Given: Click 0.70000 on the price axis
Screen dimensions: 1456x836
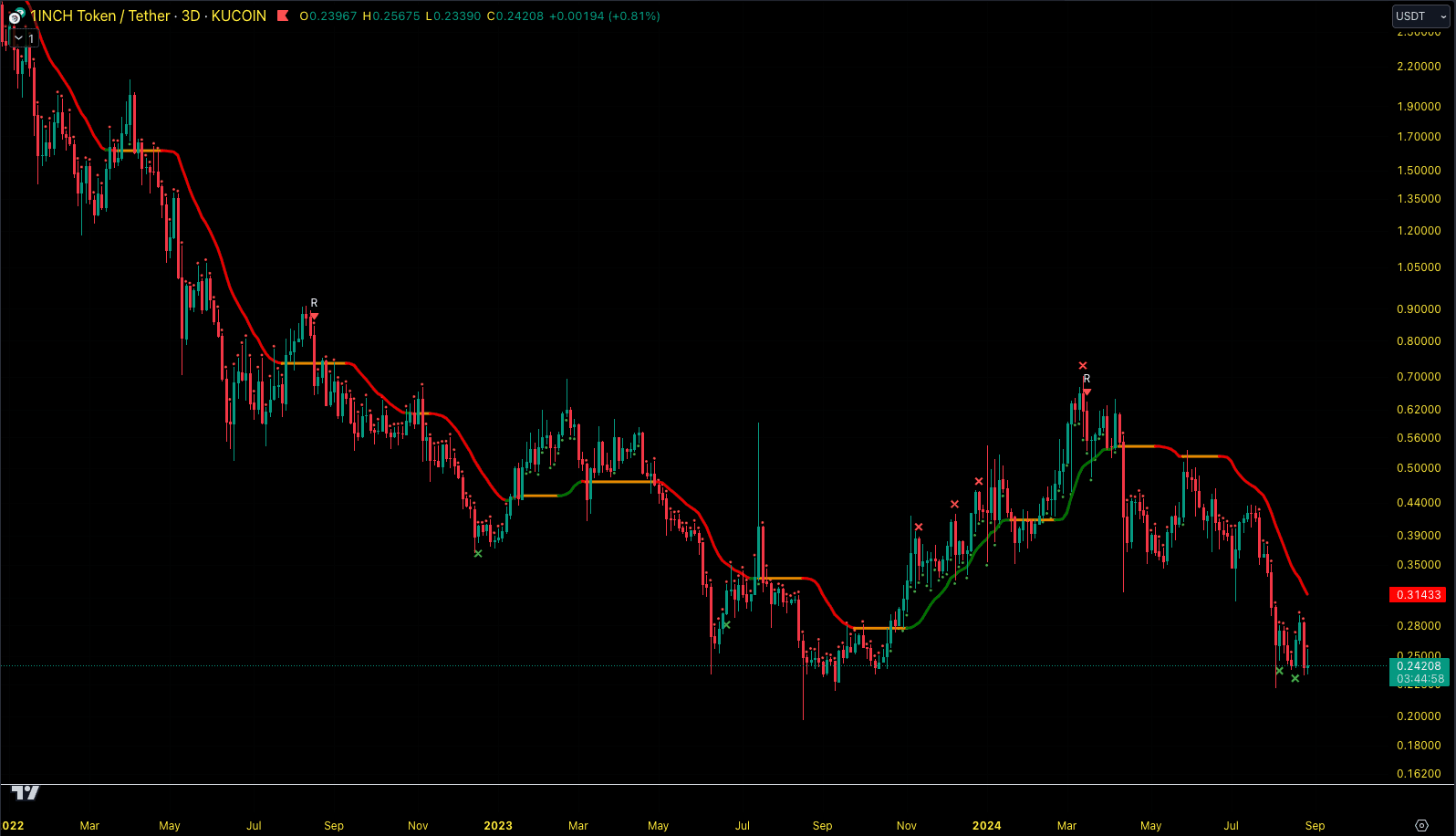Looking at the screenshot, I should [x=1419, y=376].
